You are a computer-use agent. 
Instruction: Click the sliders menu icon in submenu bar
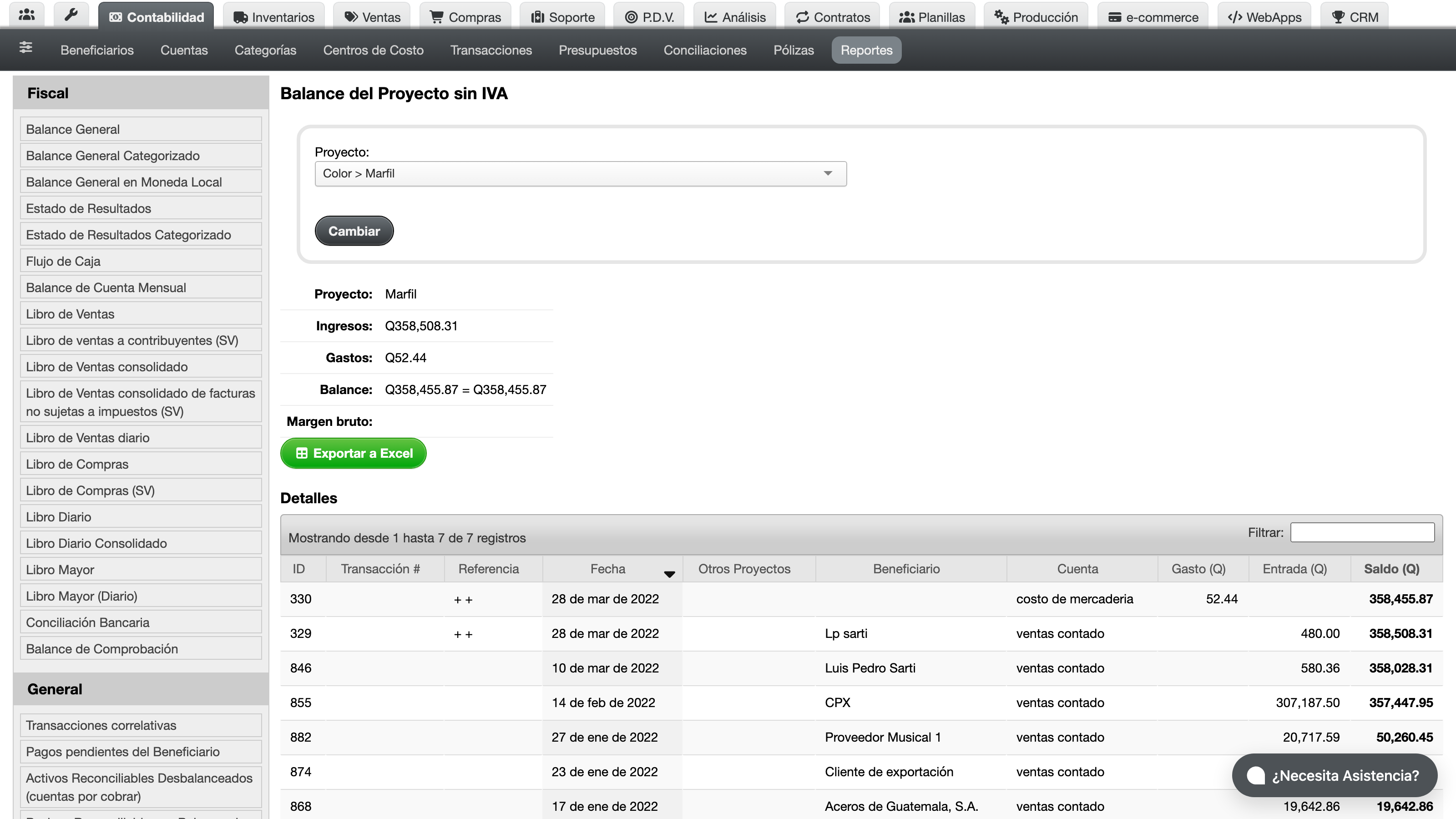tap(25, 48)
